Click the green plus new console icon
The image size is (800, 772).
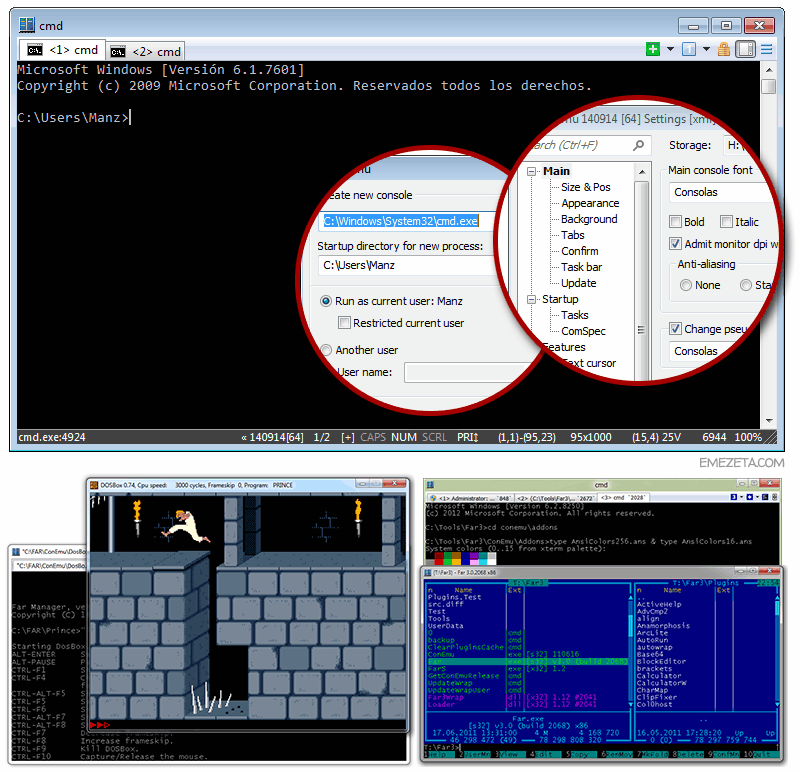653,49
